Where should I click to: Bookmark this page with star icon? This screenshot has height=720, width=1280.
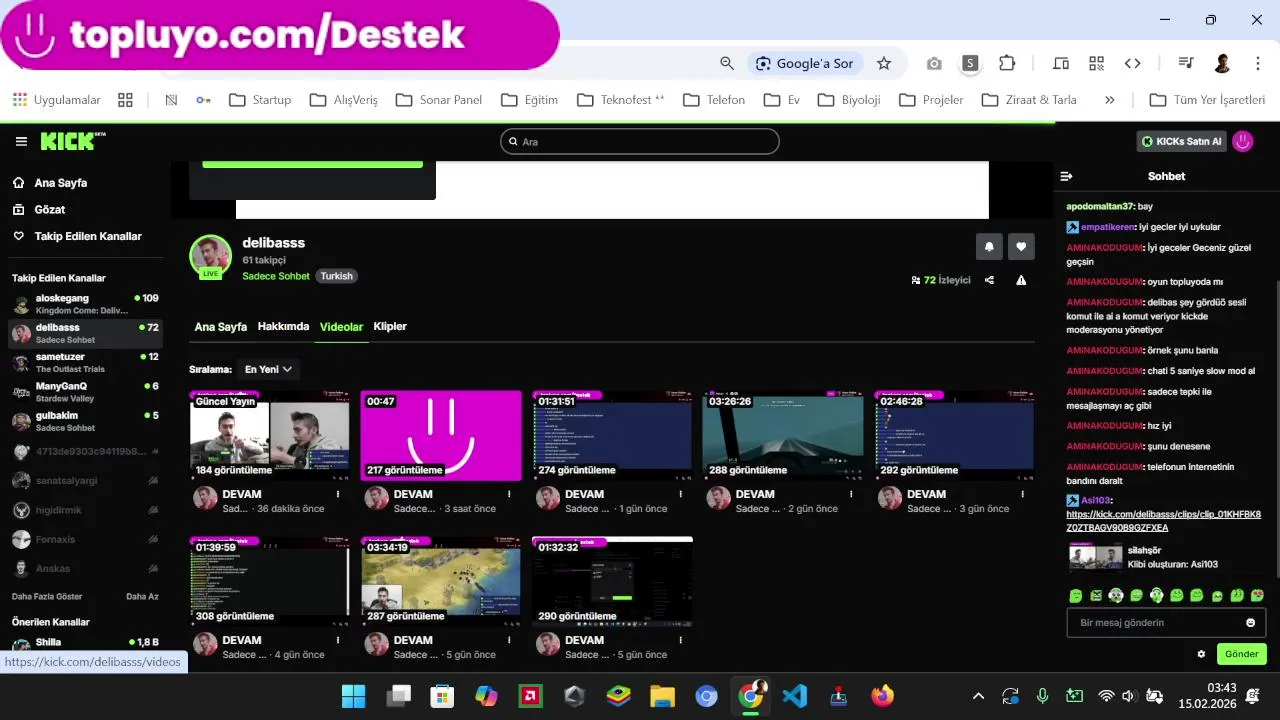point(884,63)
